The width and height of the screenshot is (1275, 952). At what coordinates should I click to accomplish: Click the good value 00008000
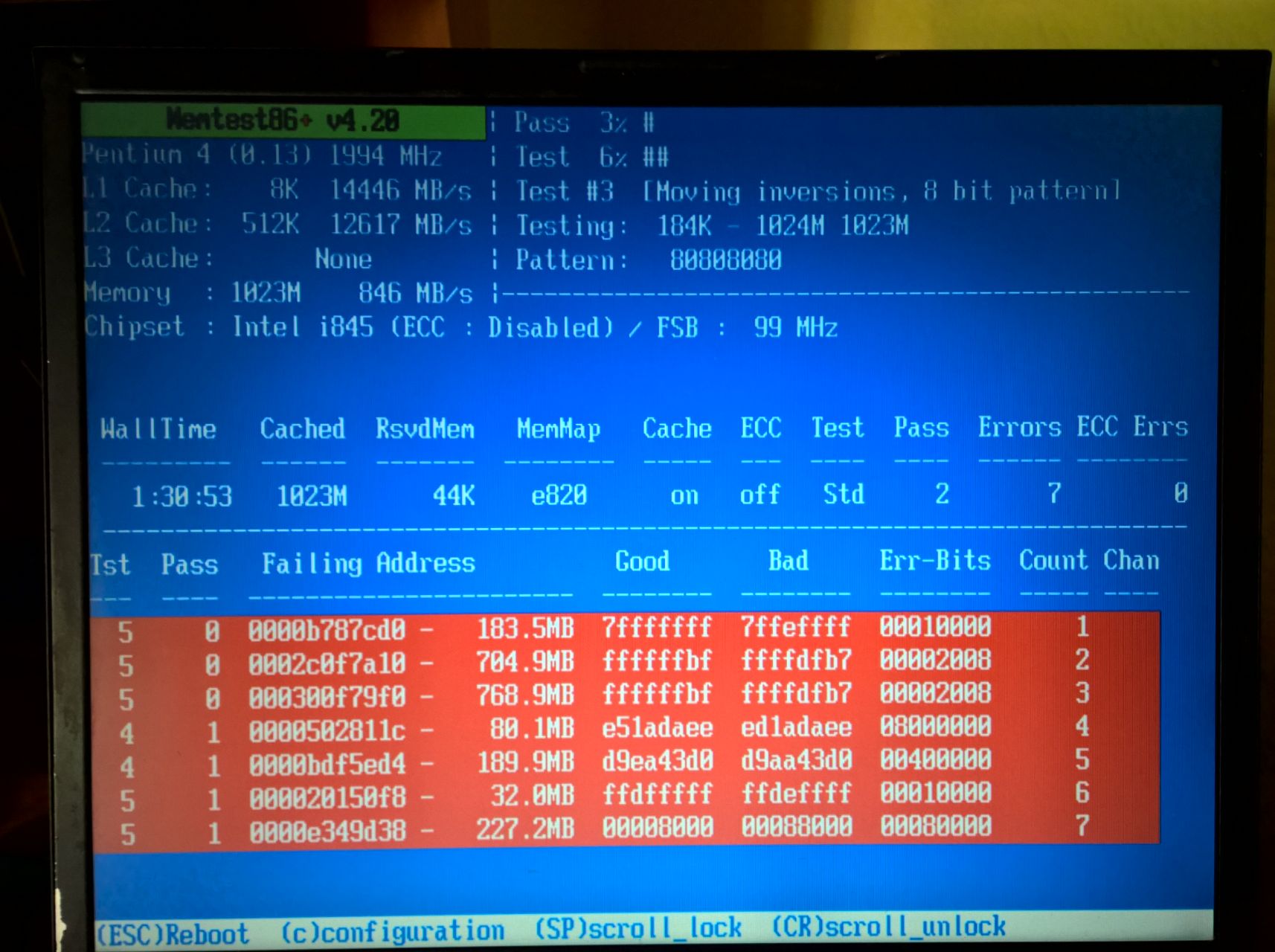658,827
